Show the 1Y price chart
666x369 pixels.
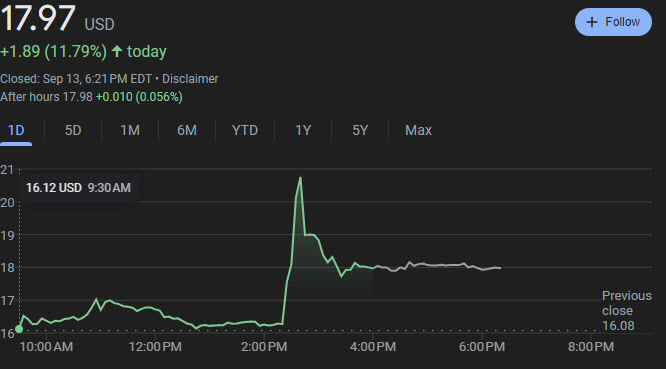[303, 130]
